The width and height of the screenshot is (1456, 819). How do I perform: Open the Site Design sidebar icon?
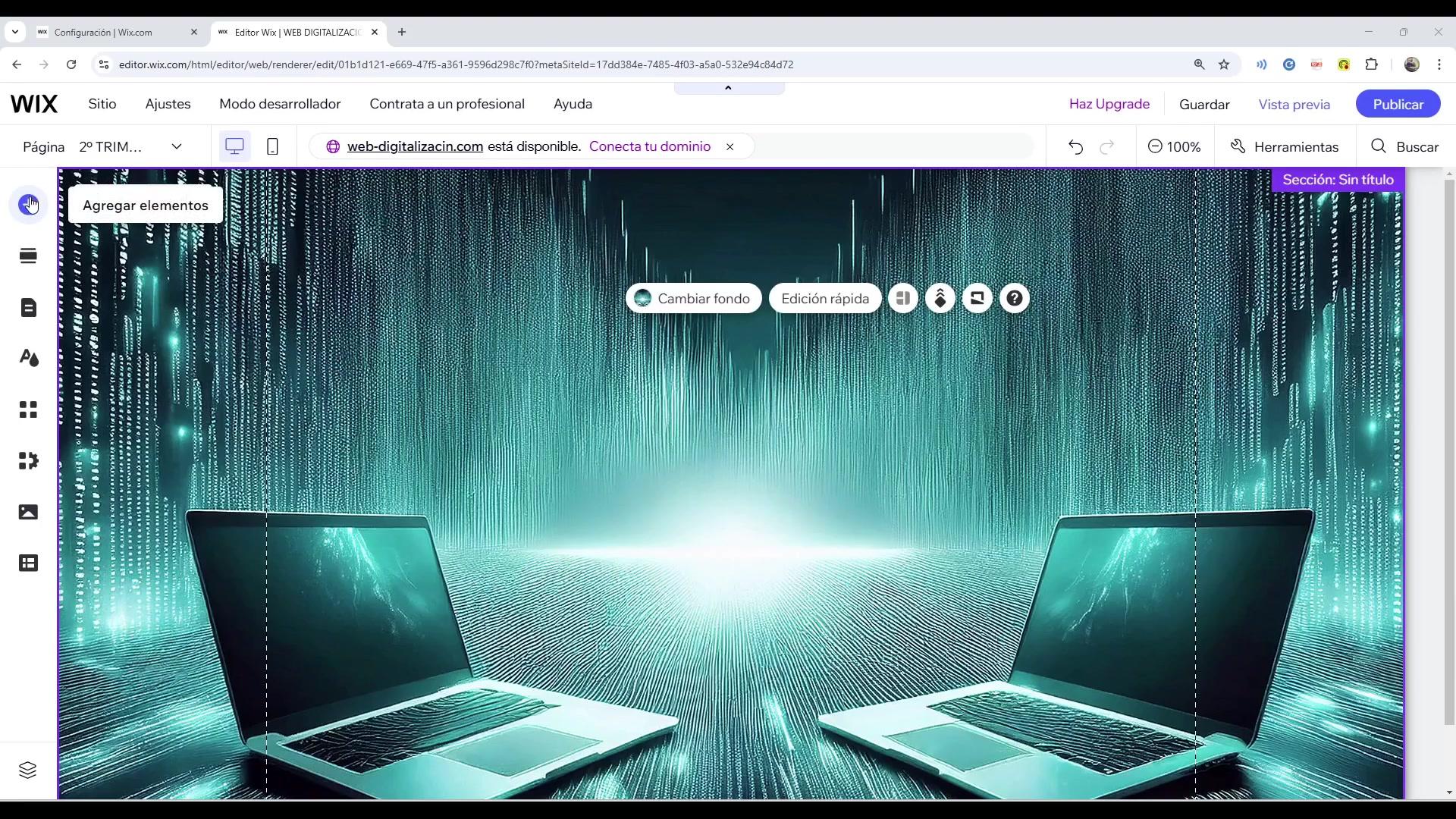coord(29,358)
